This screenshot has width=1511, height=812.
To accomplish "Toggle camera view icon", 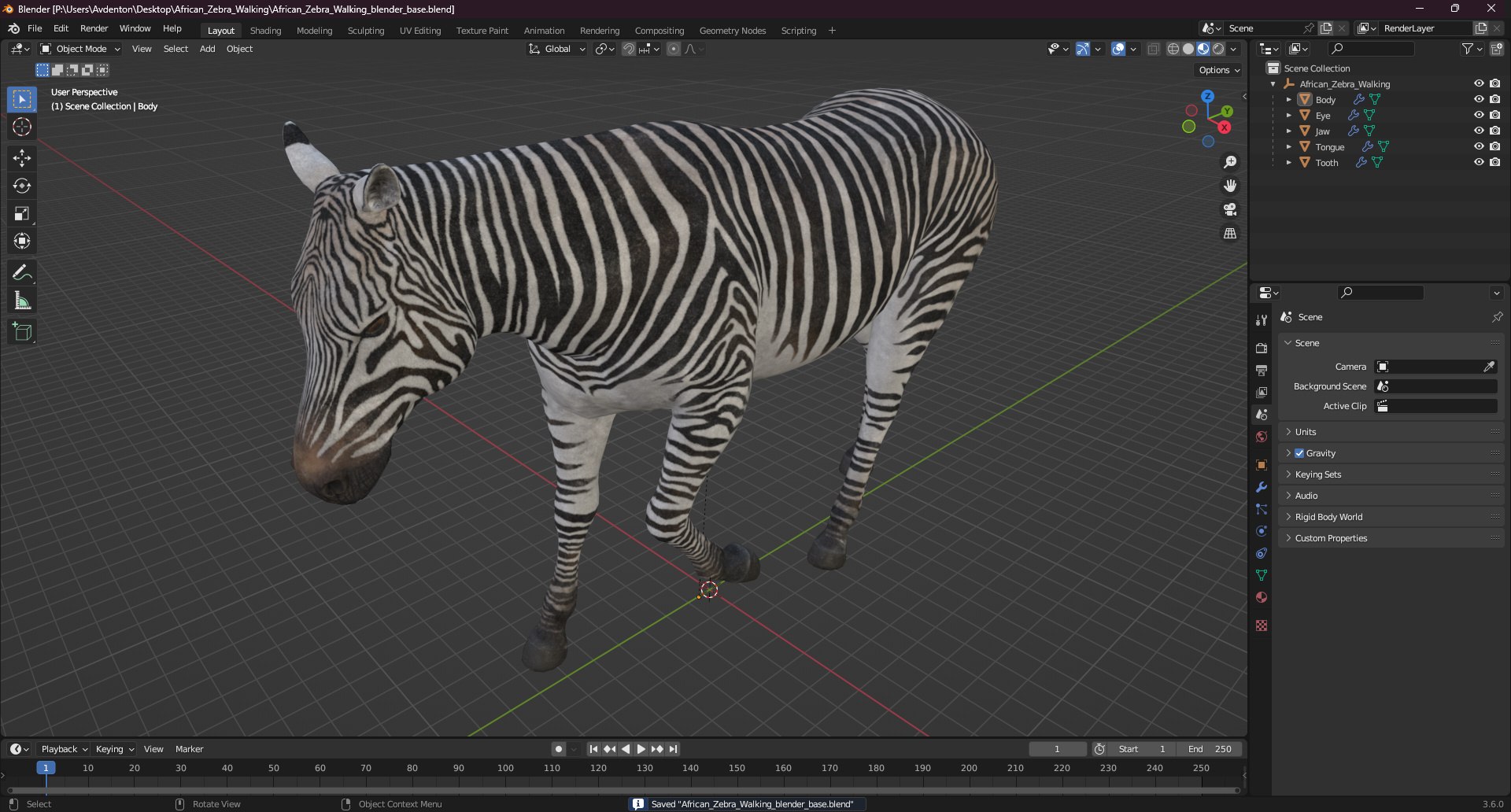I will pyautogui.click(x=1230, y=209).
